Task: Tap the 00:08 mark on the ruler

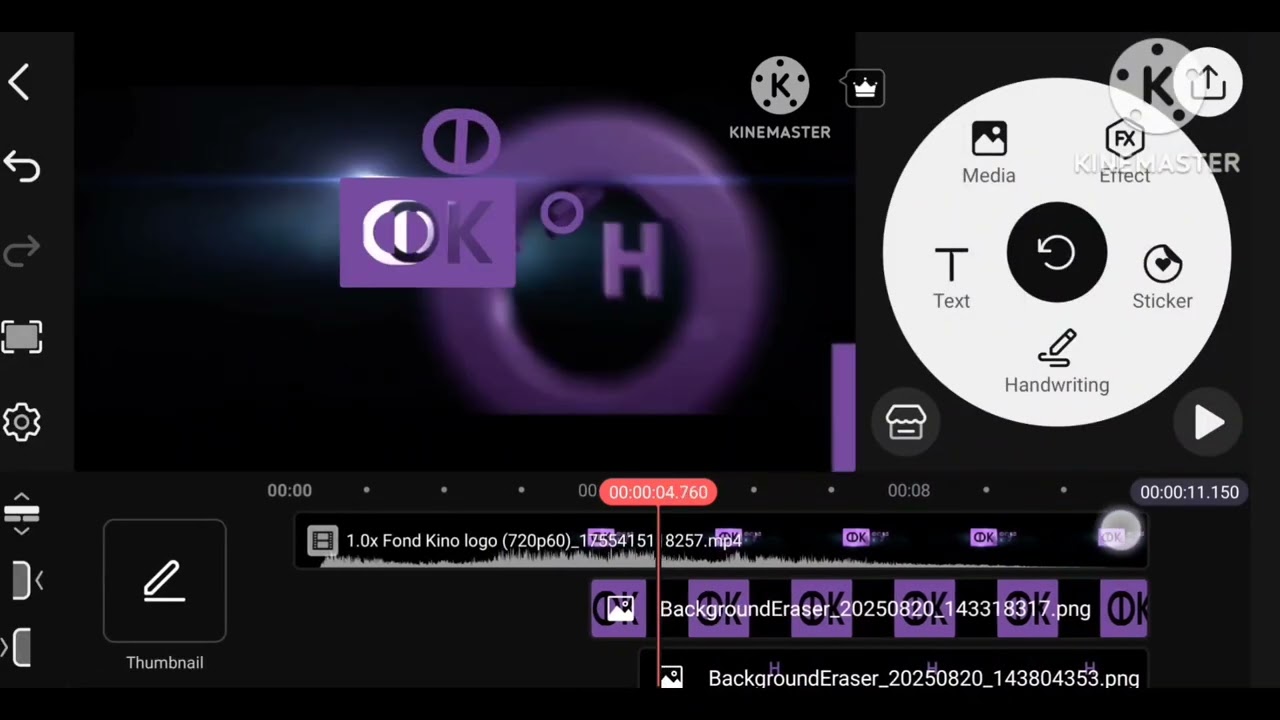Action: point(909,490)
